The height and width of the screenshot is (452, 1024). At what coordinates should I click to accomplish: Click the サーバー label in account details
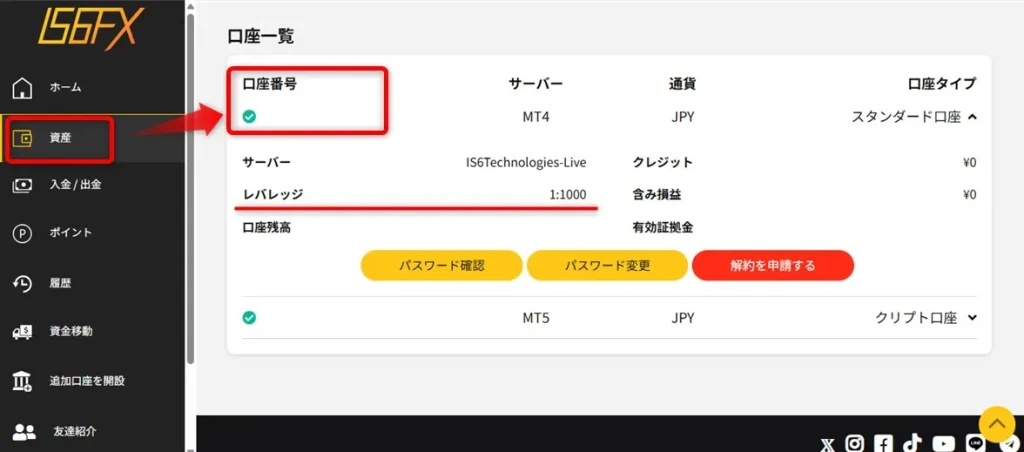tap(266, 163)
